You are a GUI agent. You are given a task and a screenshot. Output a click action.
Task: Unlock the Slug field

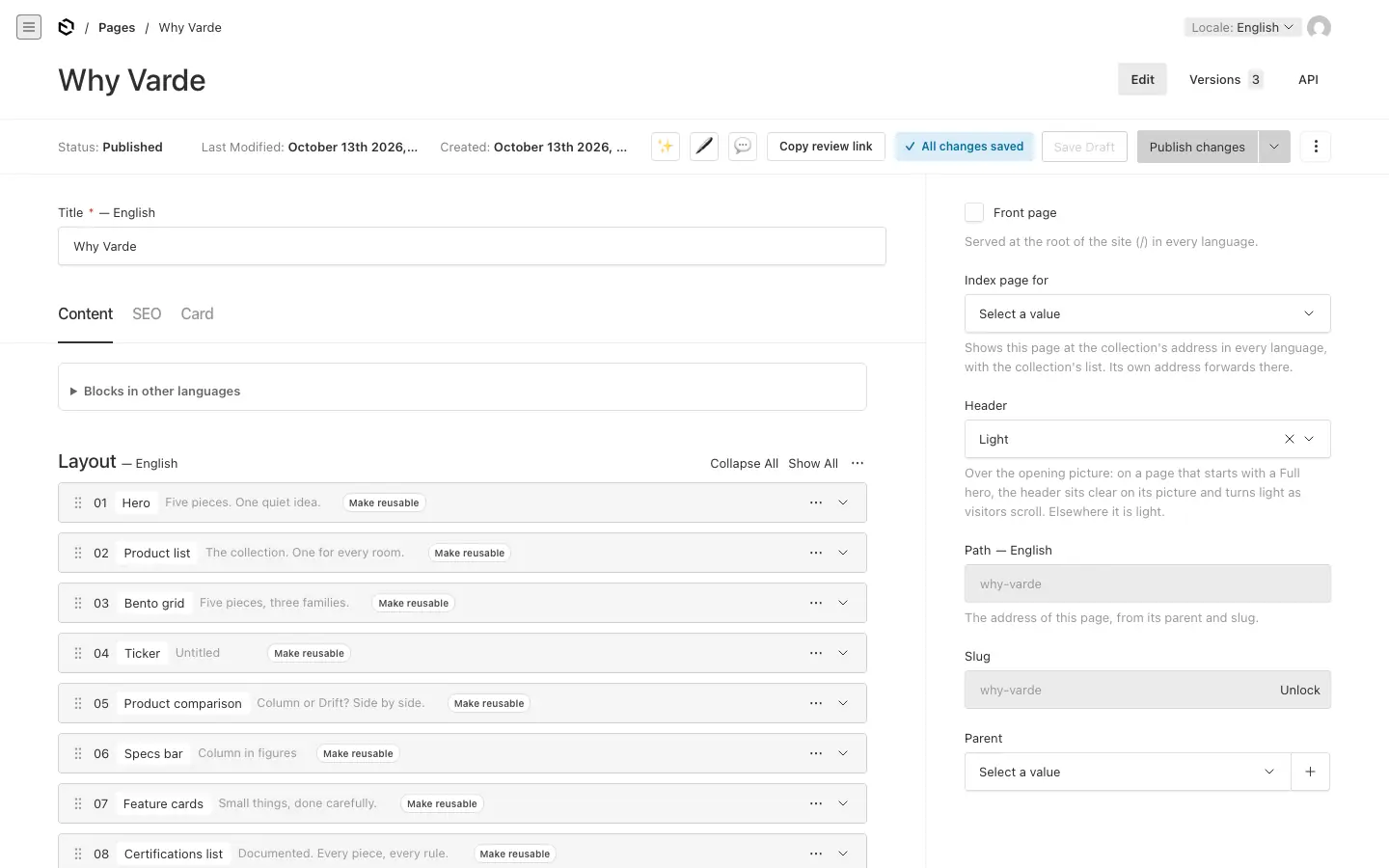coord(1299,690)
